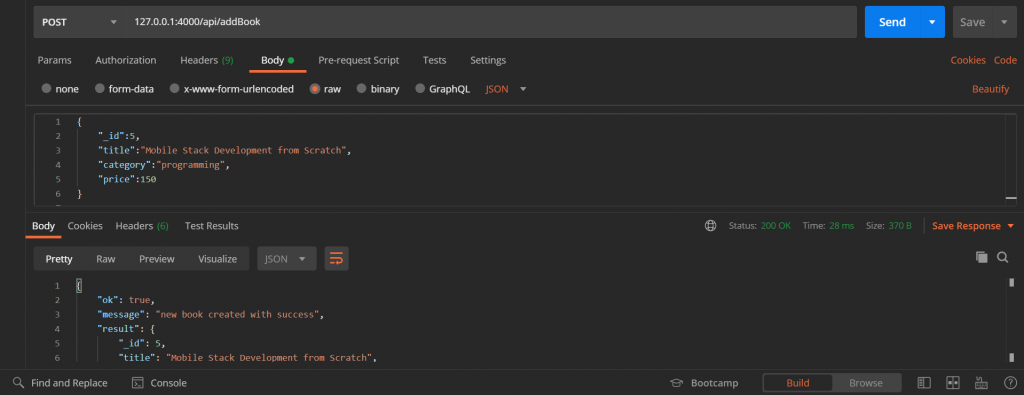Open the Cookies link at top right

[968, 60]
